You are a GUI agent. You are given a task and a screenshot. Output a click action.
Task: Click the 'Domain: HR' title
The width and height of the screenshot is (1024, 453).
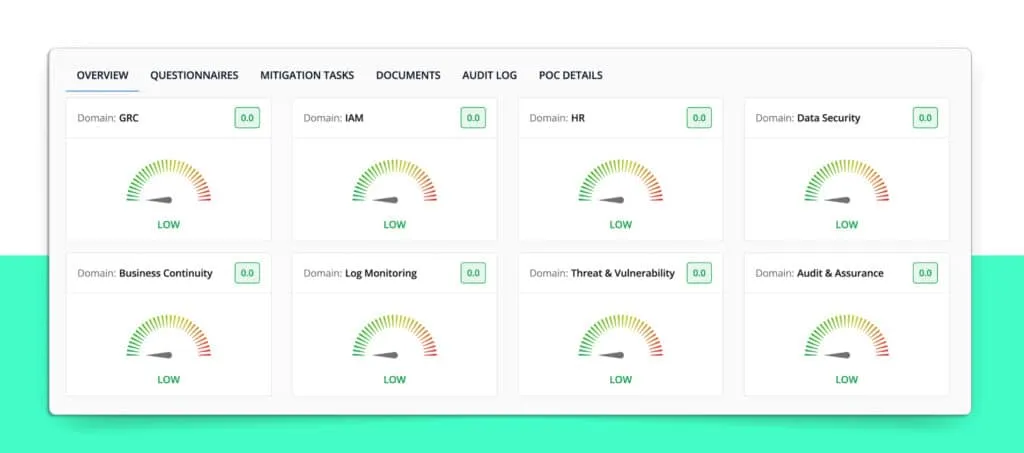(x=557, y=118)
